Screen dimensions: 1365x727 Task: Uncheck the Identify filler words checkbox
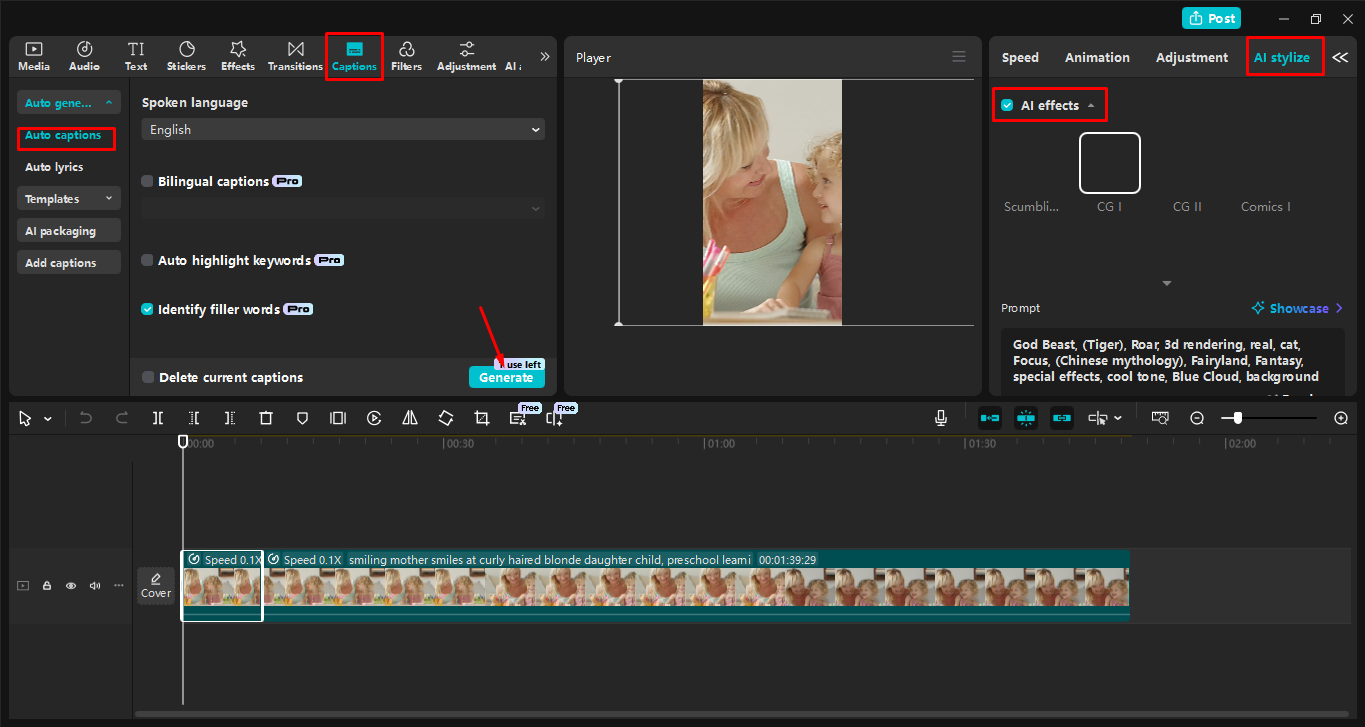[148, 310]
